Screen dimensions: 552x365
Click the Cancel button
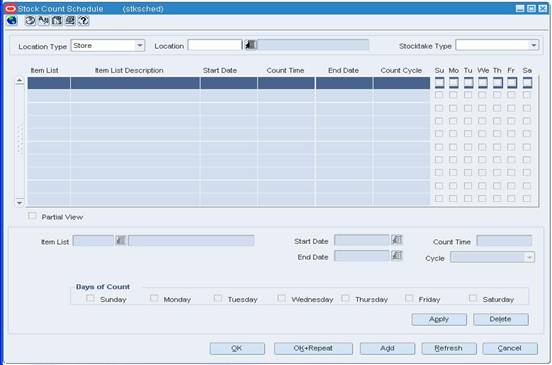[x=510, y=348]
